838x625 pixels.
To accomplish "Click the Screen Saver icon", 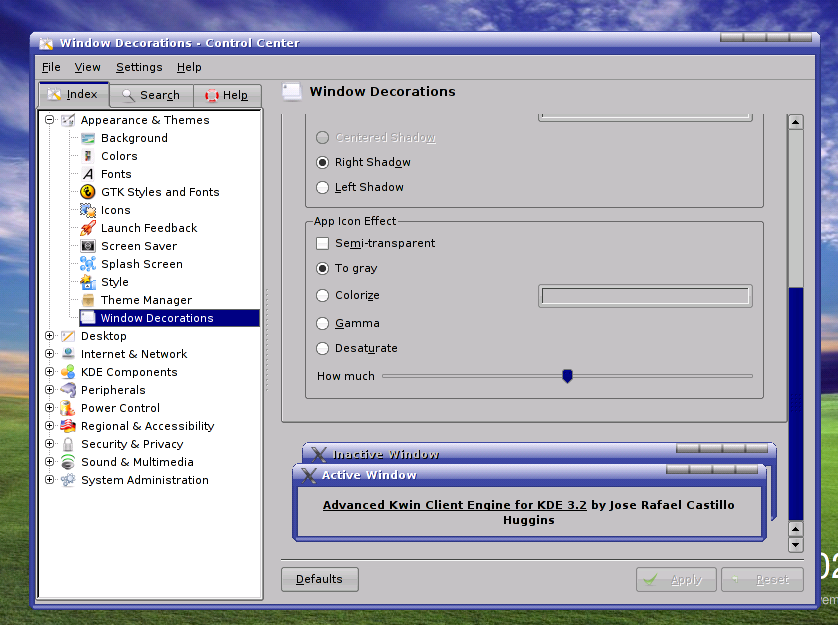I will pos(88,246).
